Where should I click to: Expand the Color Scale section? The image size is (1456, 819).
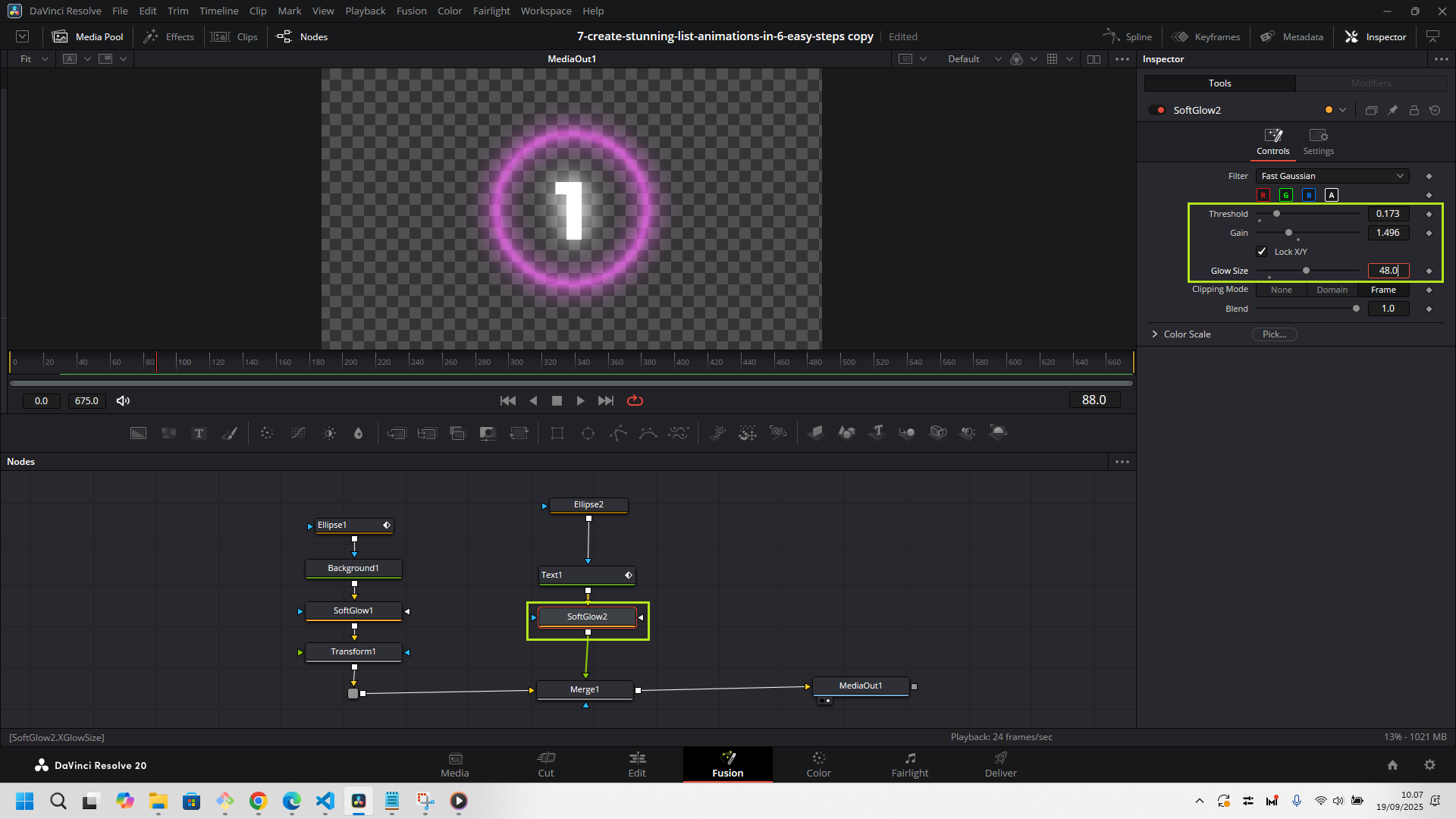[x=1155, y=334]
